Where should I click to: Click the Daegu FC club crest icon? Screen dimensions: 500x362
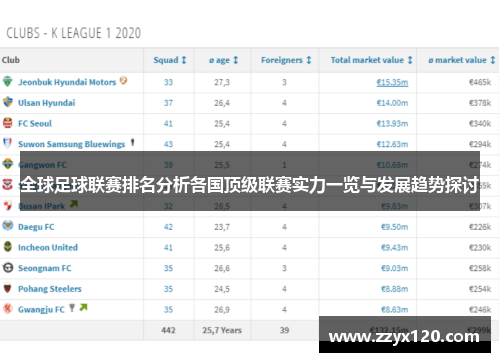click(x=8, y=226)
